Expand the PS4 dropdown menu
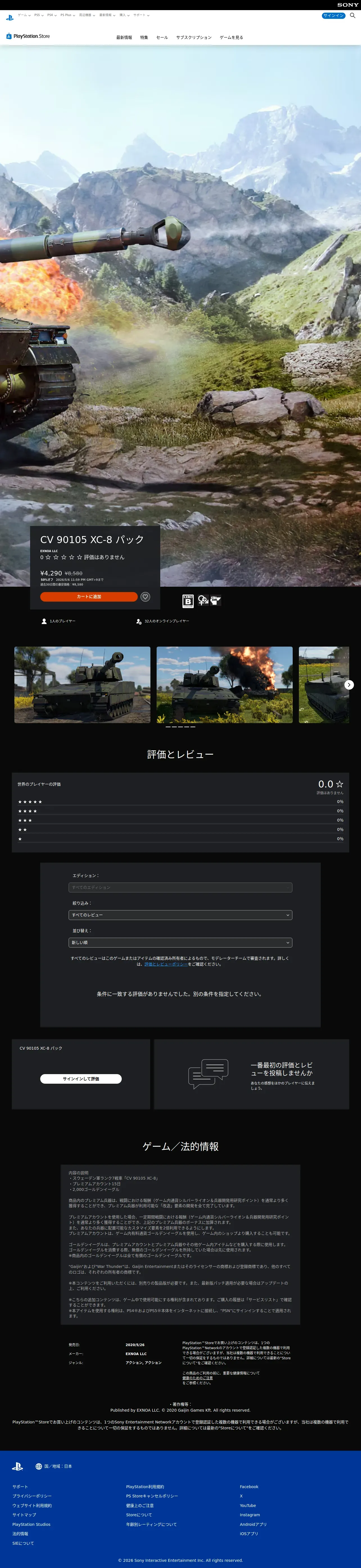The image size is (361, 1568). (52, 15)
